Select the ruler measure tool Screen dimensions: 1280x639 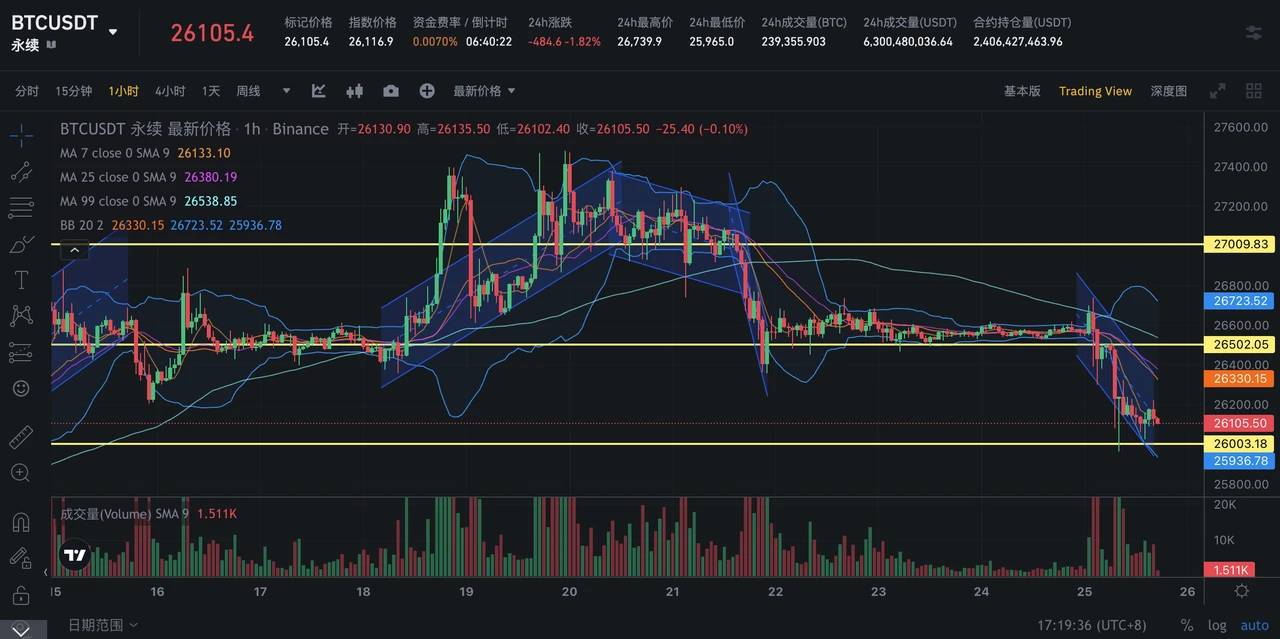21,436
